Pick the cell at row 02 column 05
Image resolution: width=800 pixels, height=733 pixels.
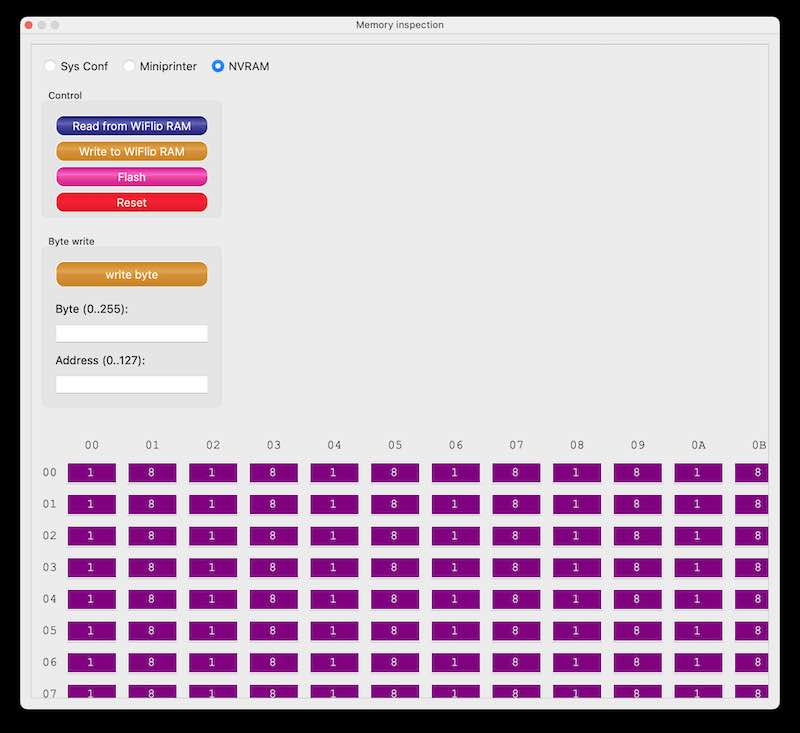click(395, 536)
